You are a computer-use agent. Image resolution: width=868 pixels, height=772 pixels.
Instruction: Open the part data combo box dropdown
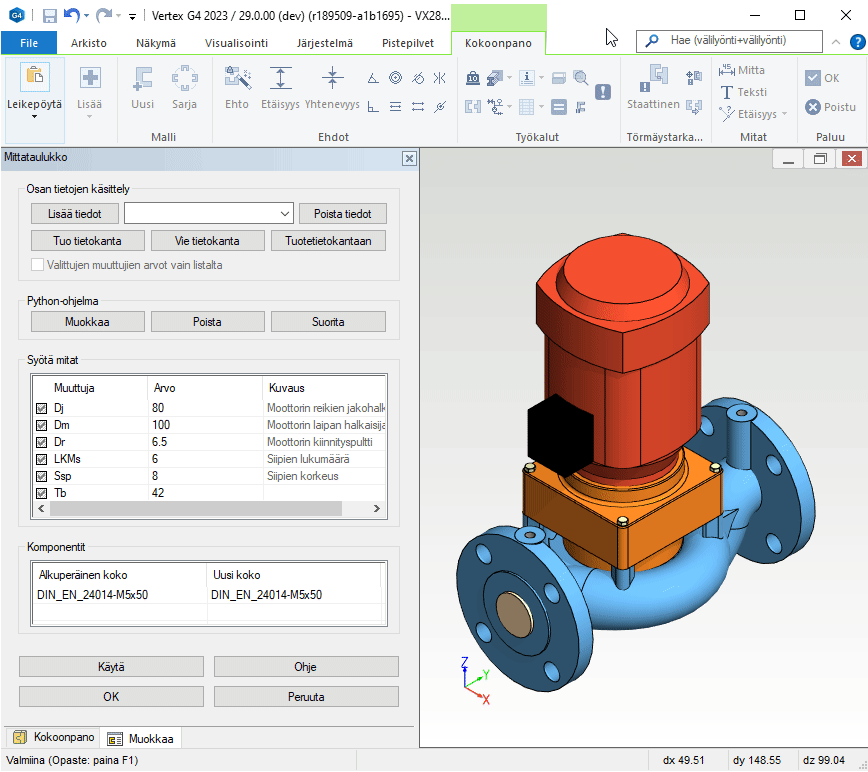click(x=285, y=213)
